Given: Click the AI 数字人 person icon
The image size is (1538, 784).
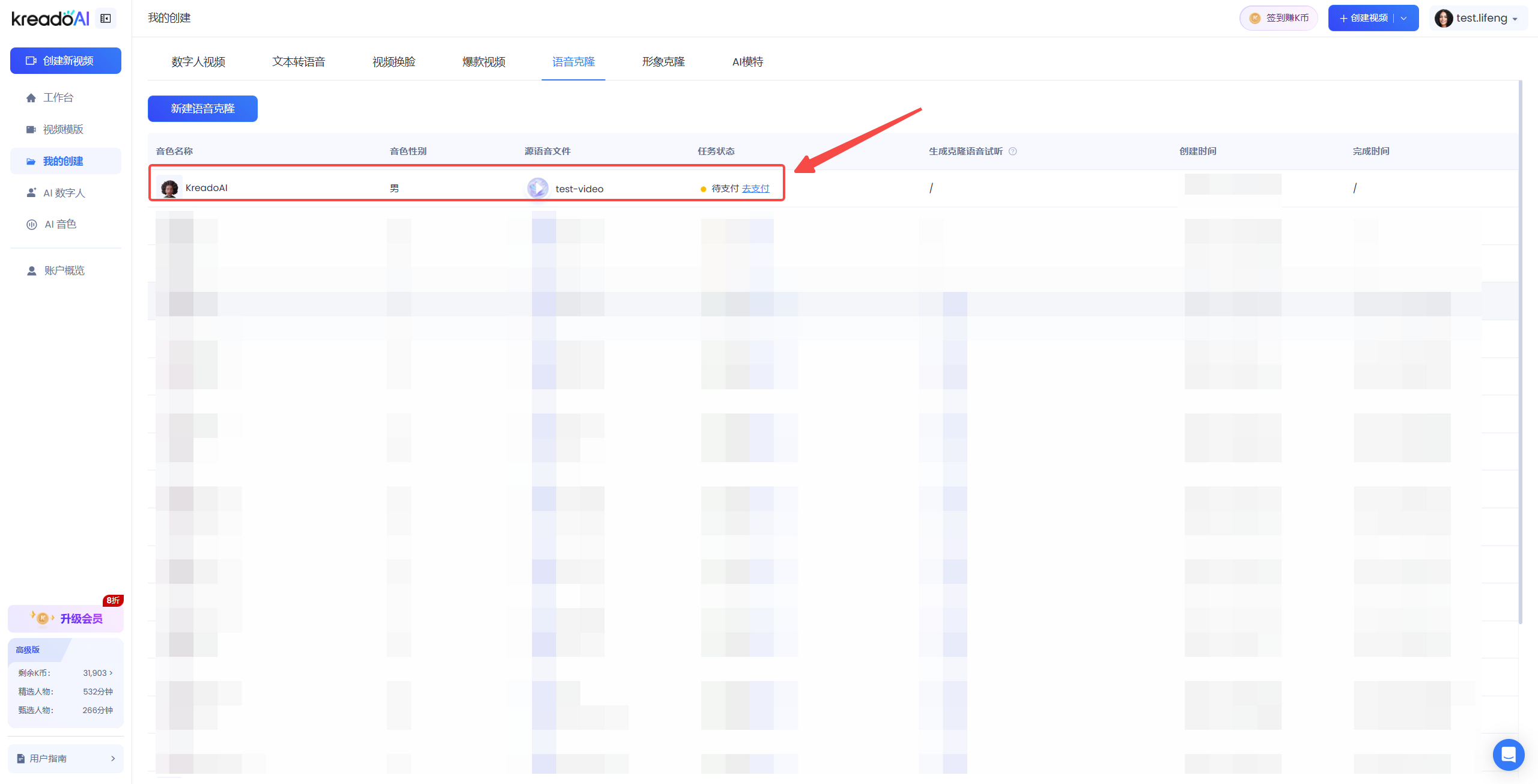Looking at the screenshot, I should coord(31,193).
